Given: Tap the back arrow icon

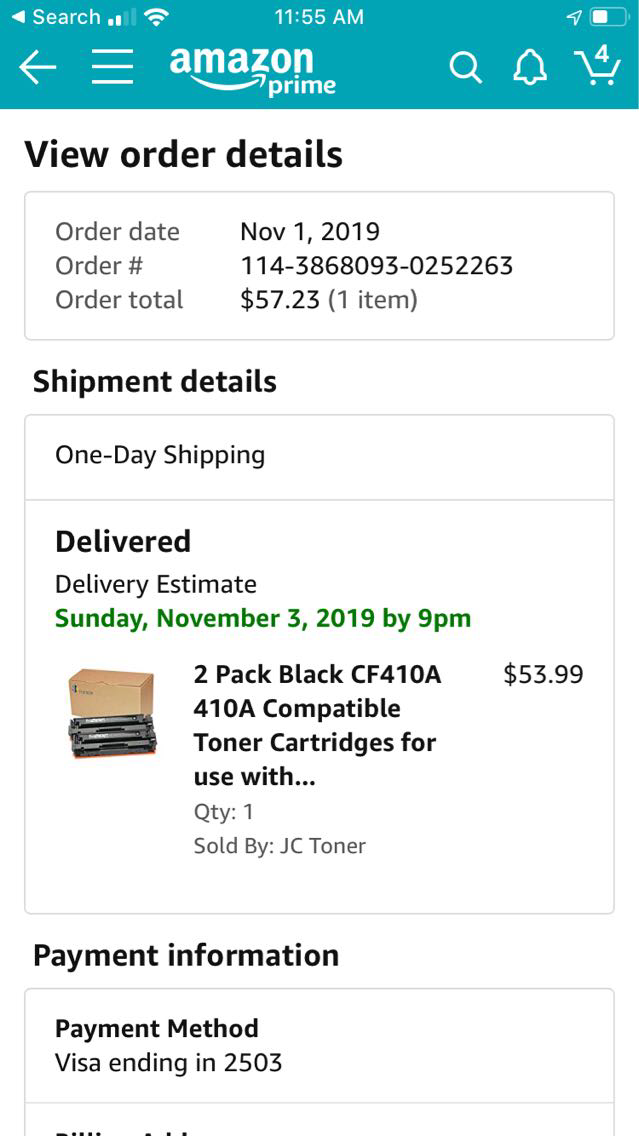Looking at the screenshot, I should click(38, 68).
